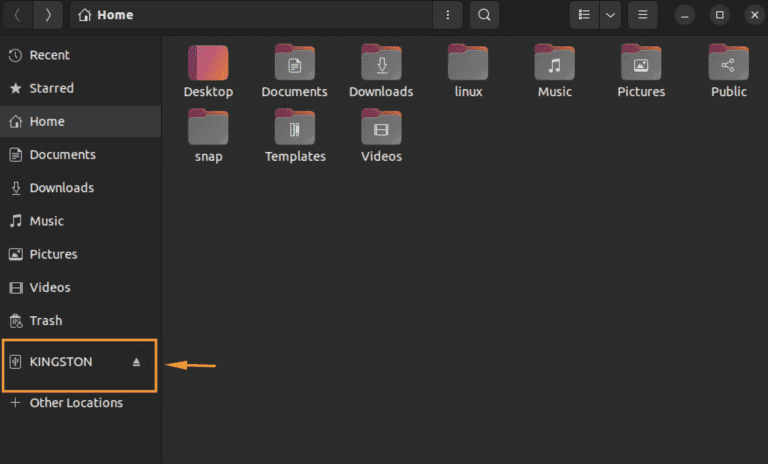This screenshot has height=464, width=768.
Task: Click the back navigation arrow
Action: coord(17,15)
